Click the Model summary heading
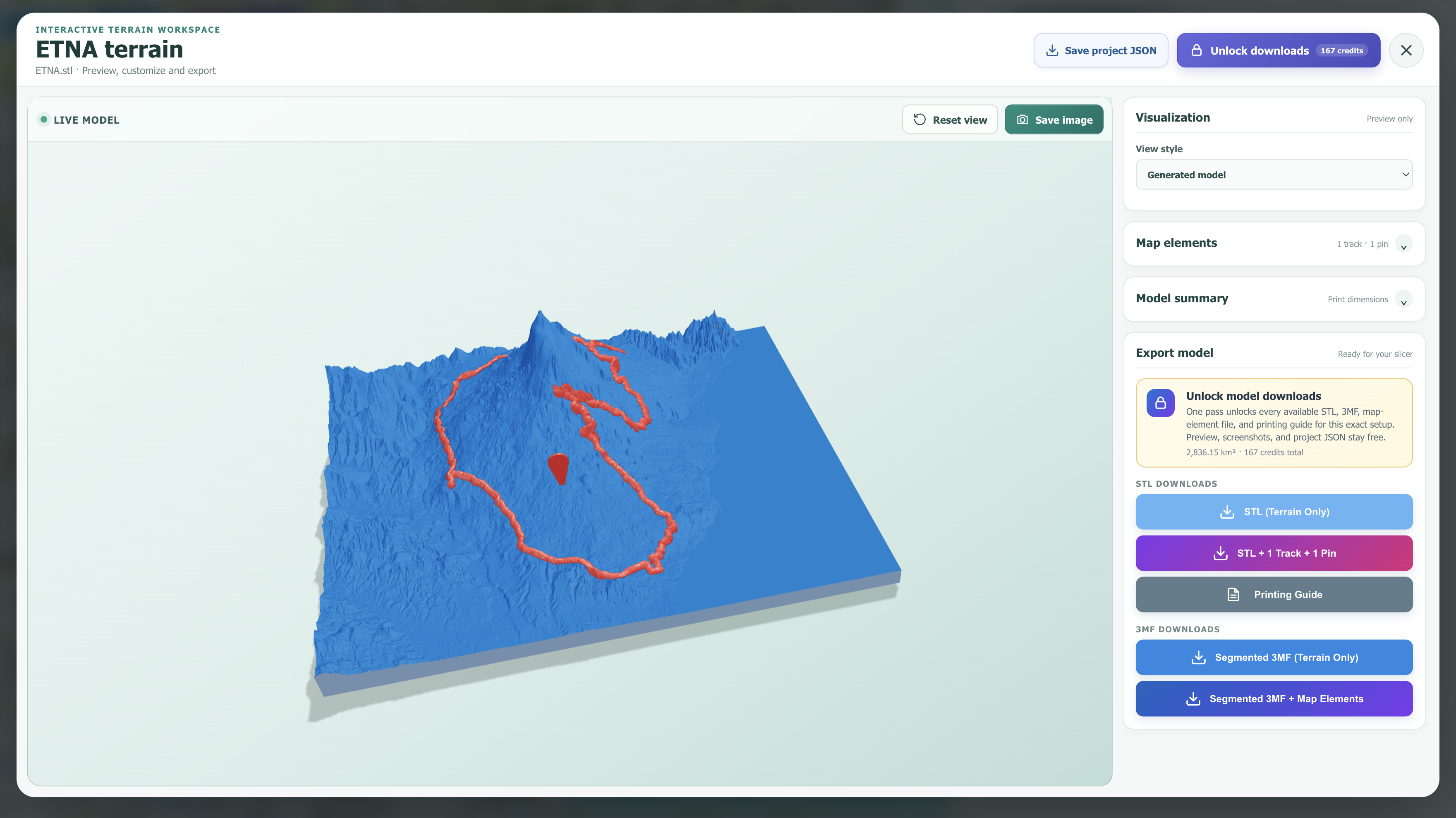1456x818 pixels. pos(1182,298)
